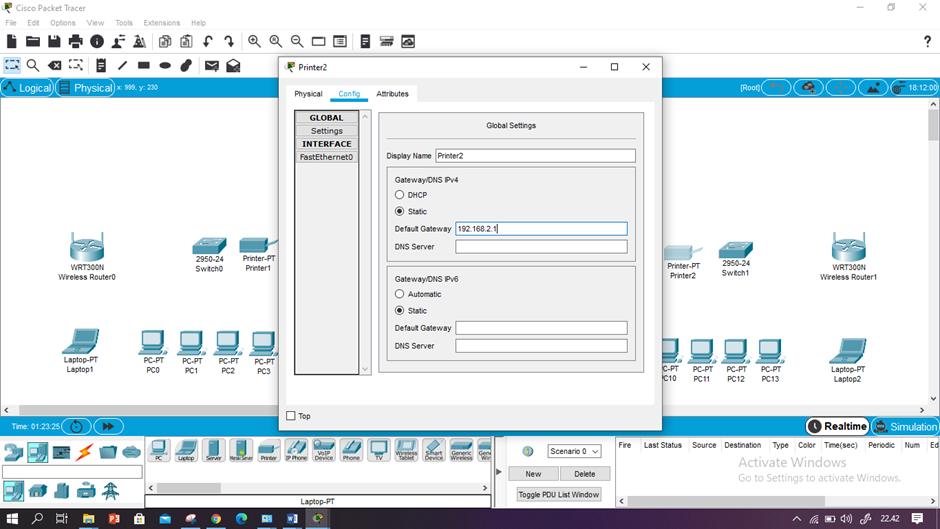940x529 pixels.
Task: Open the Options menu
Action: [62, 23]
